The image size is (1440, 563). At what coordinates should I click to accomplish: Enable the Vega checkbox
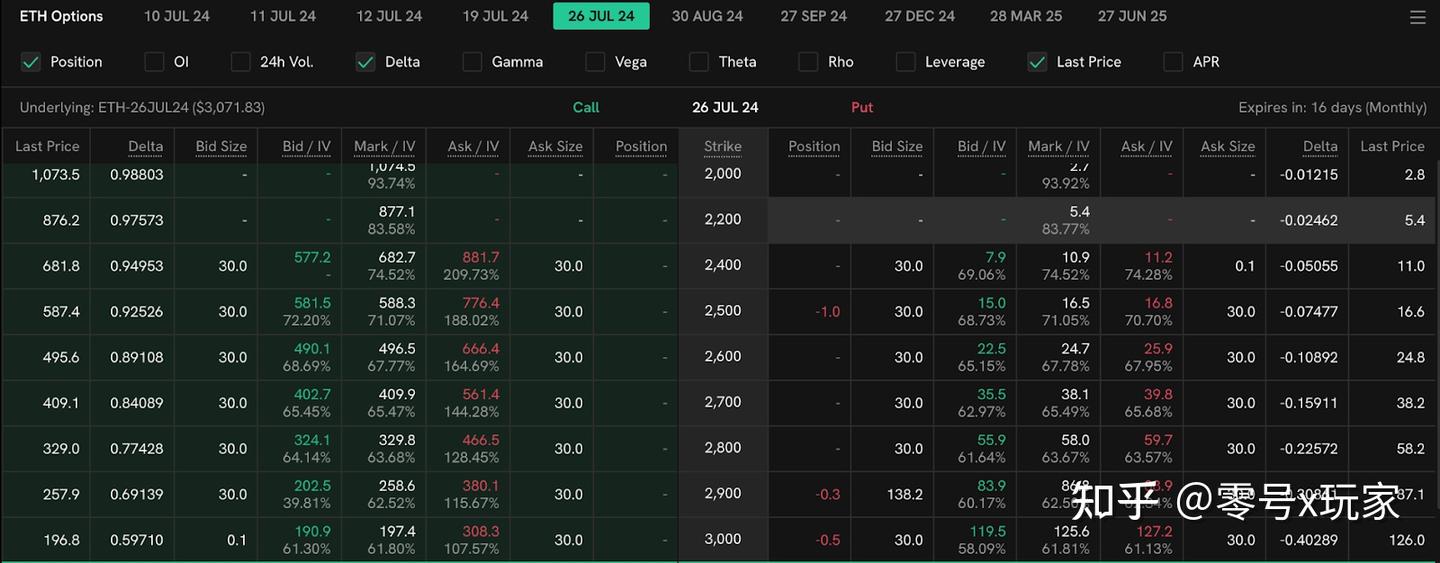click(x=595, y=62)
